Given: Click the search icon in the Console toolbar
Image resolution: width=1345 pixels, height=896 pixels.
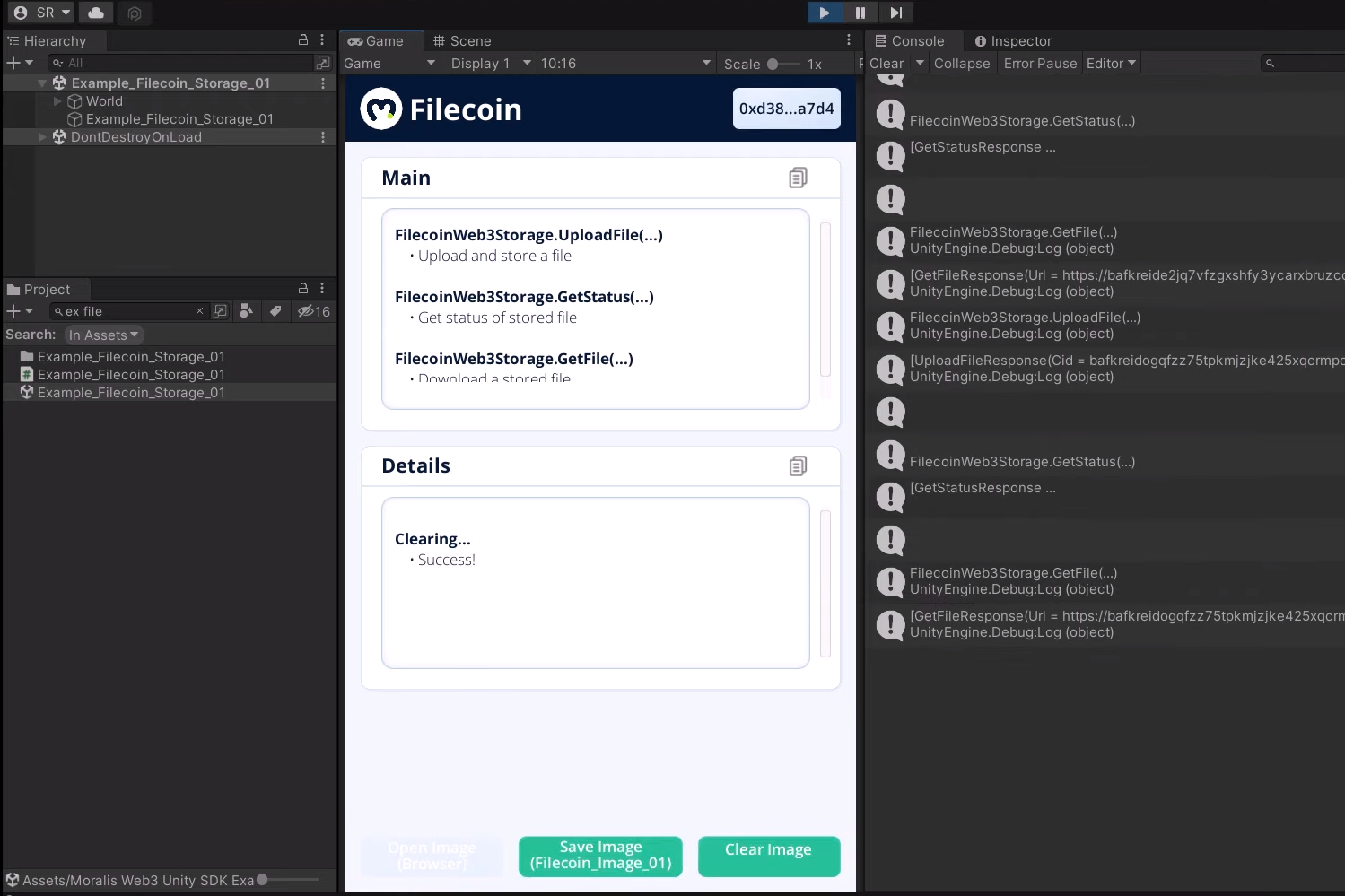Looking at the screenshot, I should [x=1270, y=63].
